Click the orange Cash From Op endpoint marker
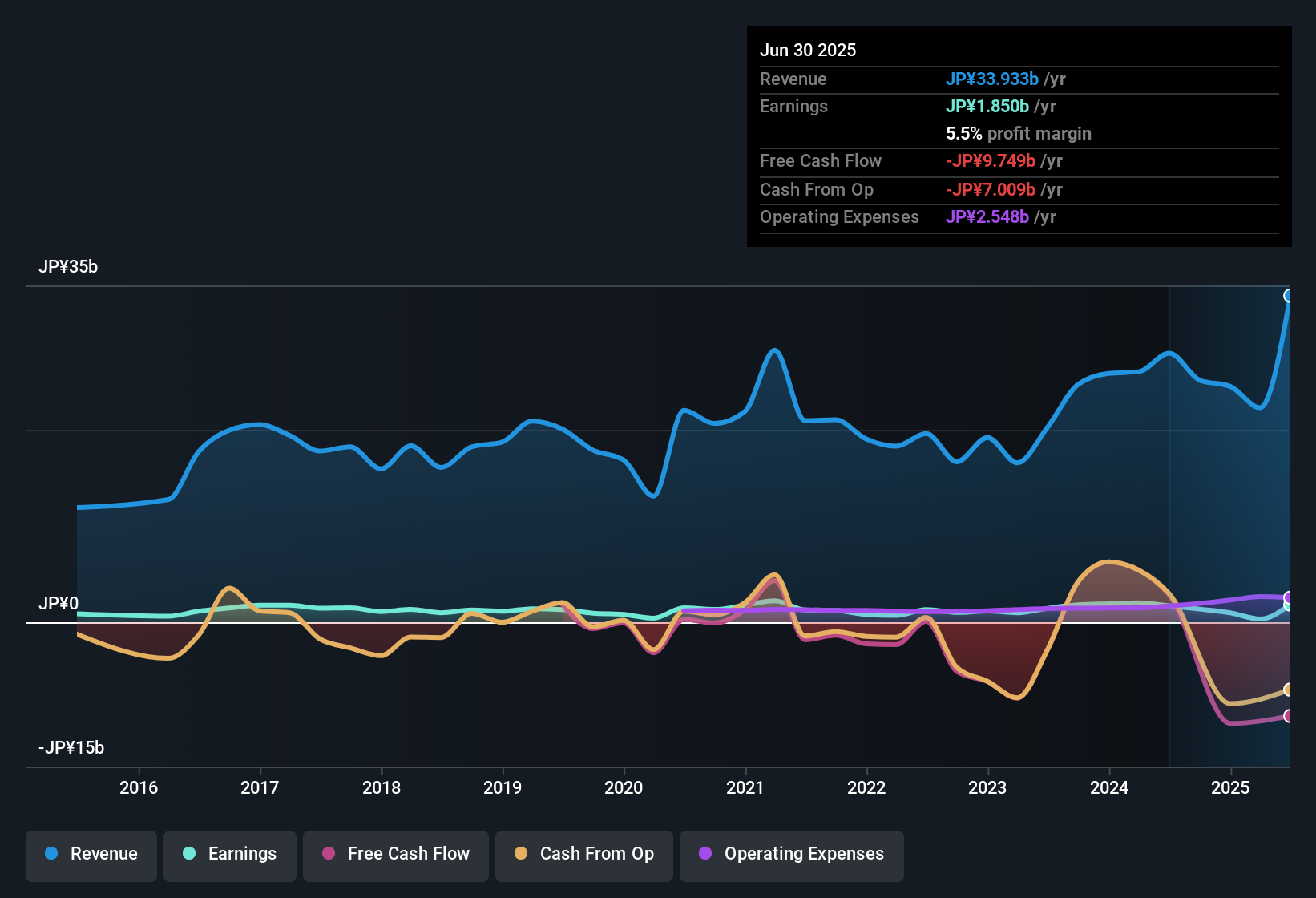Viewport: 1316px width, 898px height. click(1289, 690)
